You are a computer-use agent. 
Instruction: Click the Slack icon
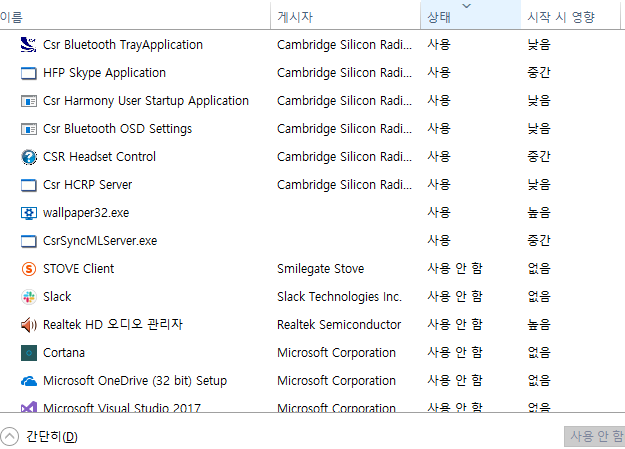coord(29,297)
